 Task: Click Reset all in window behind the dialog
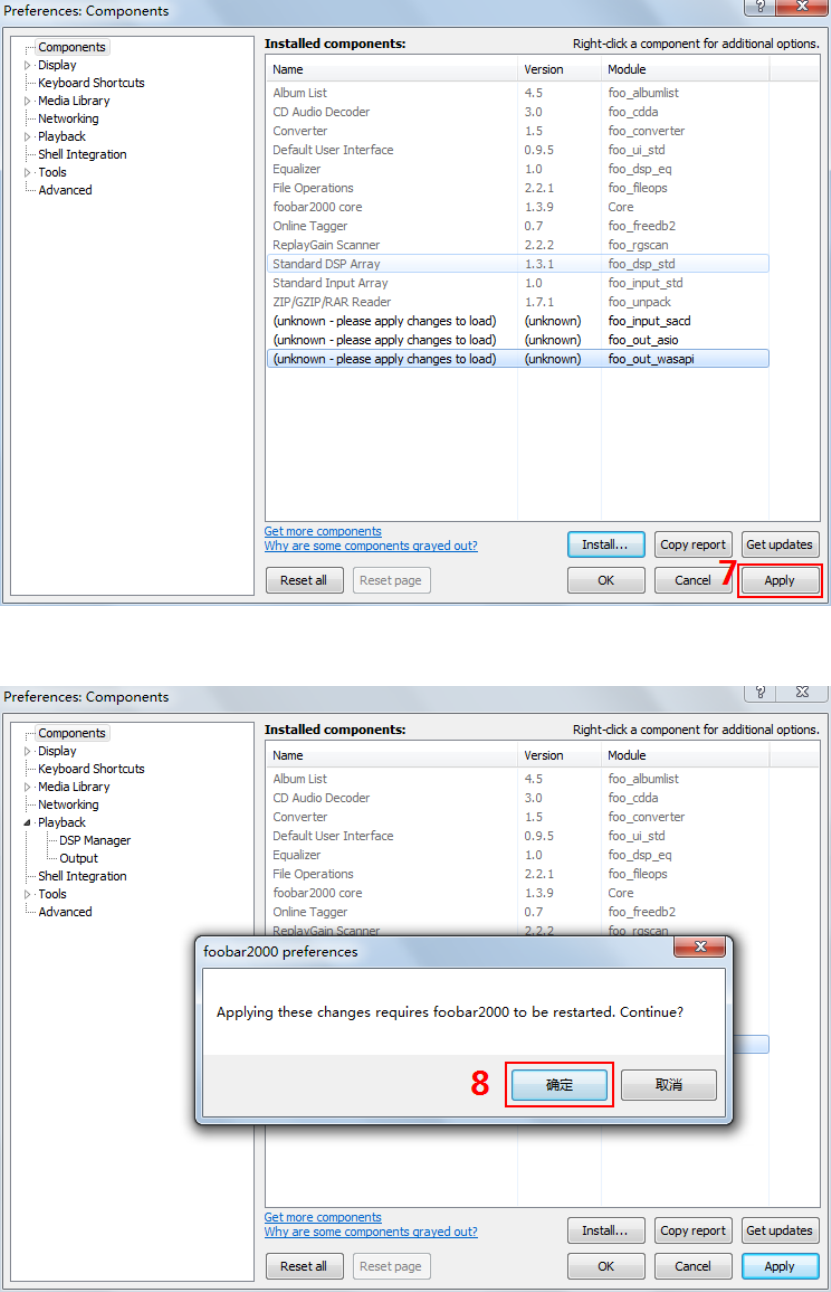pyautogui.click(x=303, y=1267)
